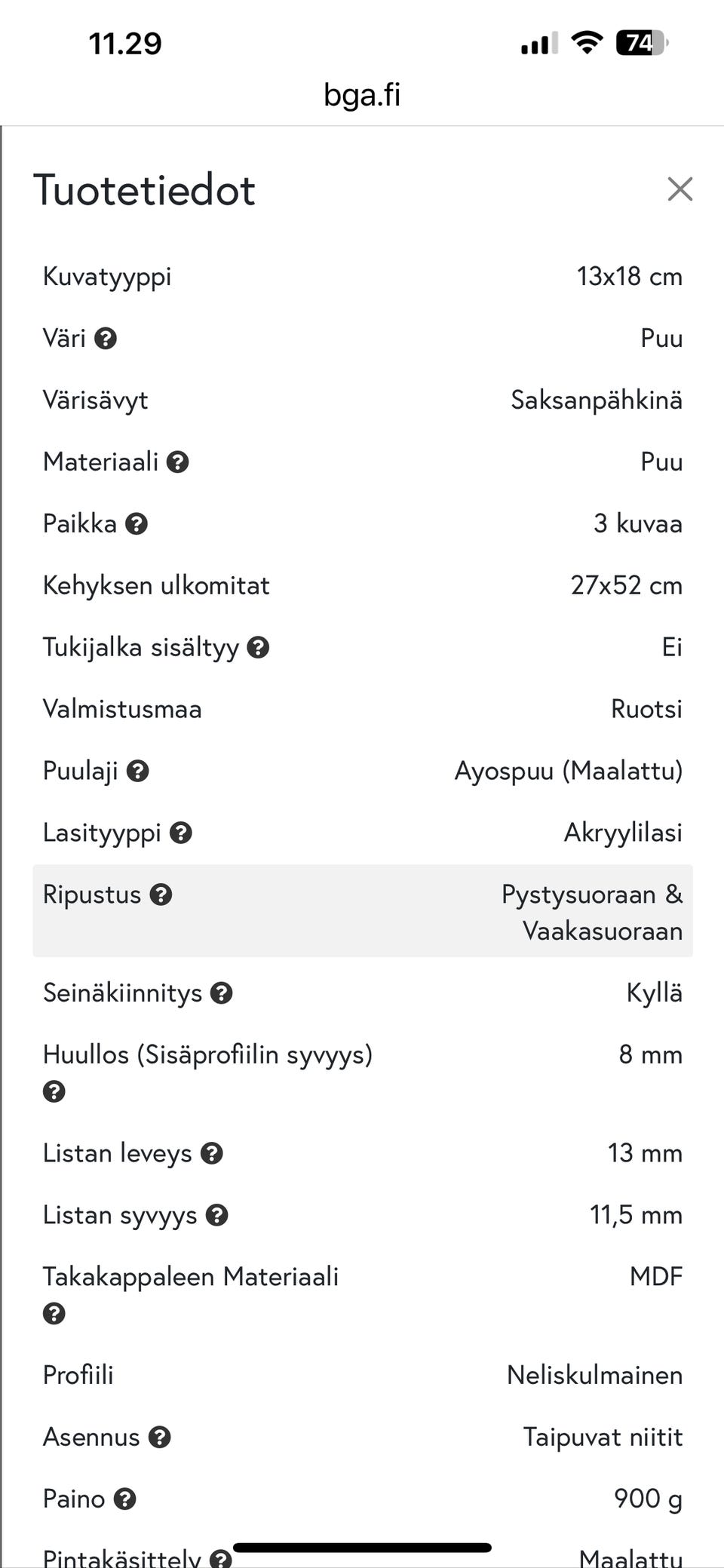Click the Takakappaleen Materiaali help icon
Screen dimensions: 724x1568
pyautogui.click(x=54, y=1312)
